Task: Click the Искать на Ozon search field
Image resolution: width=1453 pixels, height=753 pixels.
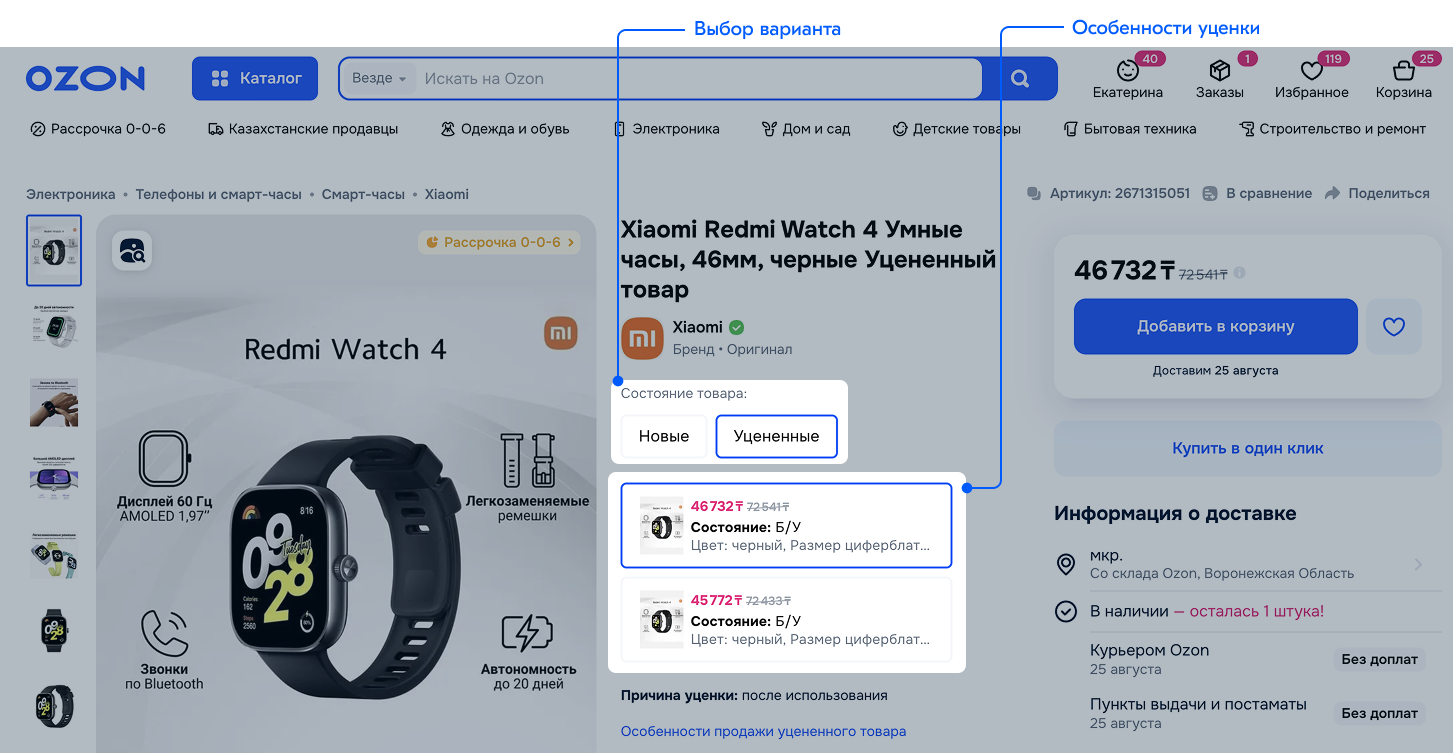Action: click(698, 78)
